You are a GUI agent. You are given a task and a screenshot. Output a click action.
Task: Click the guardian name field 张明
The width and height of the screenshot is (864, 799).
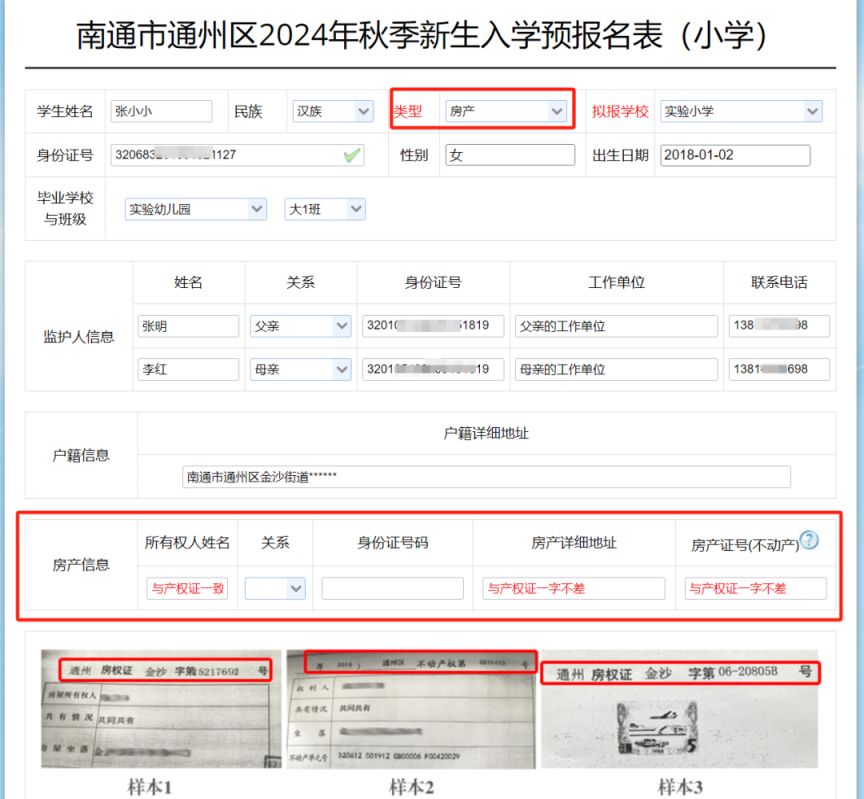click(x=188, y=326)
